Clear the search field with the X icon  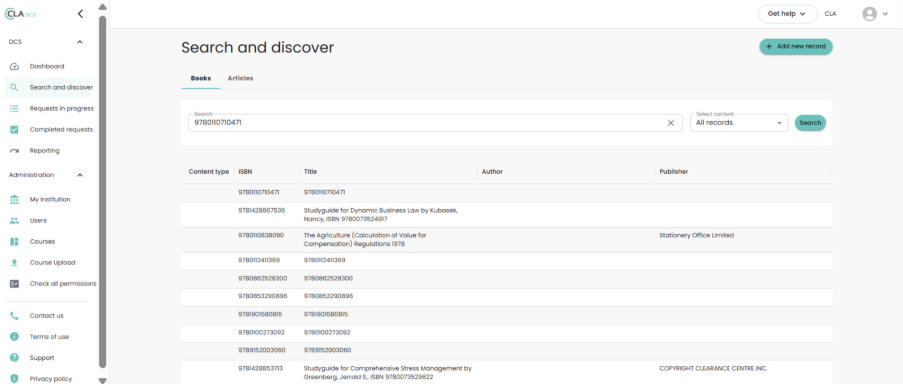pos(671,123)
